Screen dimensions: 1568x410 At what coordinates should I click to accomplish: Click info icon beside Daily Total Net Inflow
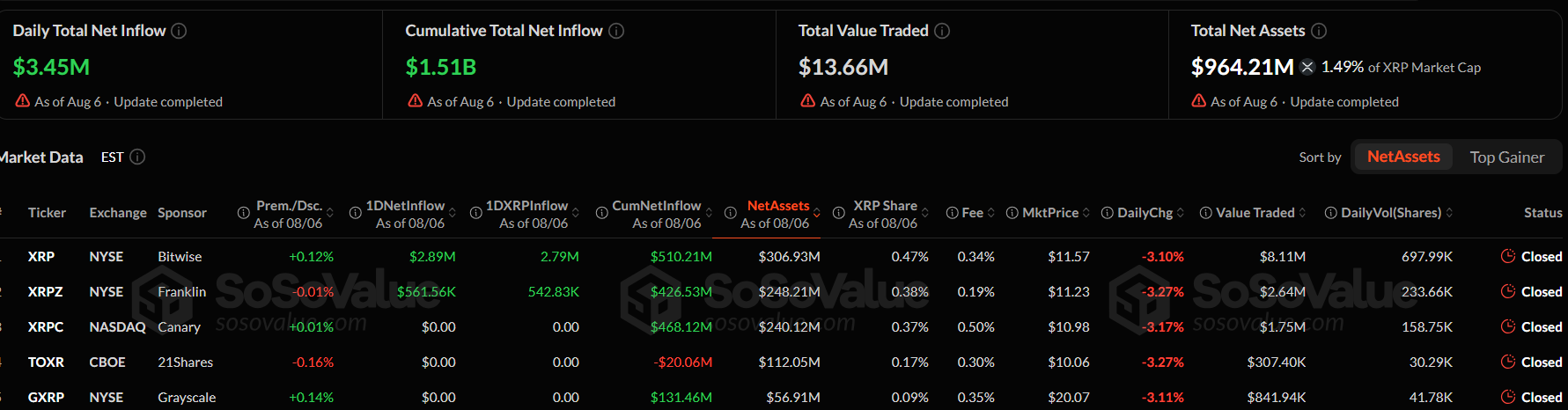[179, 31]
